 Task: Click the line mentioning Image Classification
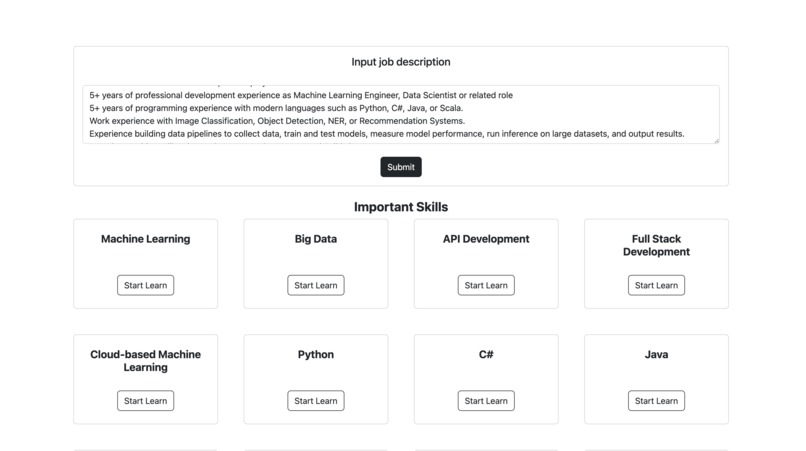pyautogui.click(x=277, y=121)
